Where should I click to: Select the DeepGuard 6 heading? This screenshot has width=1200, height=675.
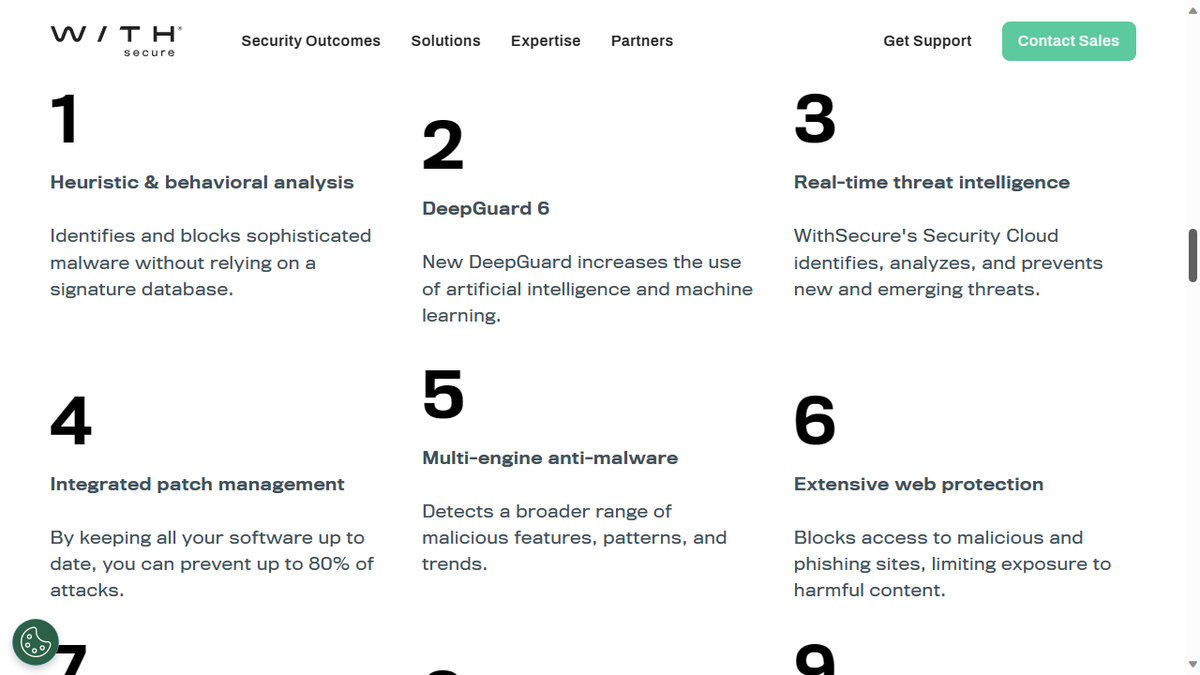pyautogui.click(x=486, y=208)
